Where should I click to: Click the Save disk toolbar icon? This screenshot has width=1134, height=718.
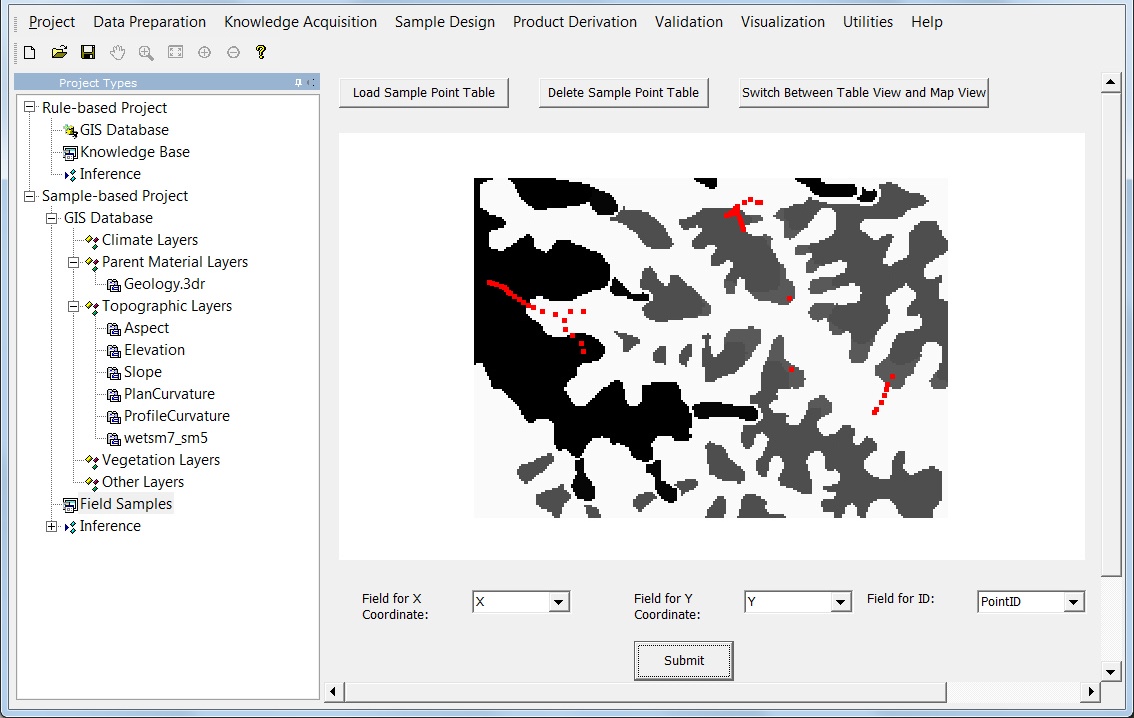(88, 52)
